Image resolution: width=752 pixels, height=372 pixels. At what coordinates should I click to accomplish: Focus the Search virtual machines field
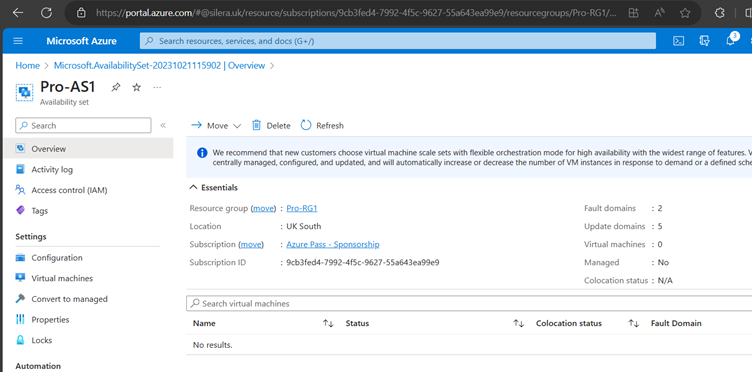pos(469,303)
